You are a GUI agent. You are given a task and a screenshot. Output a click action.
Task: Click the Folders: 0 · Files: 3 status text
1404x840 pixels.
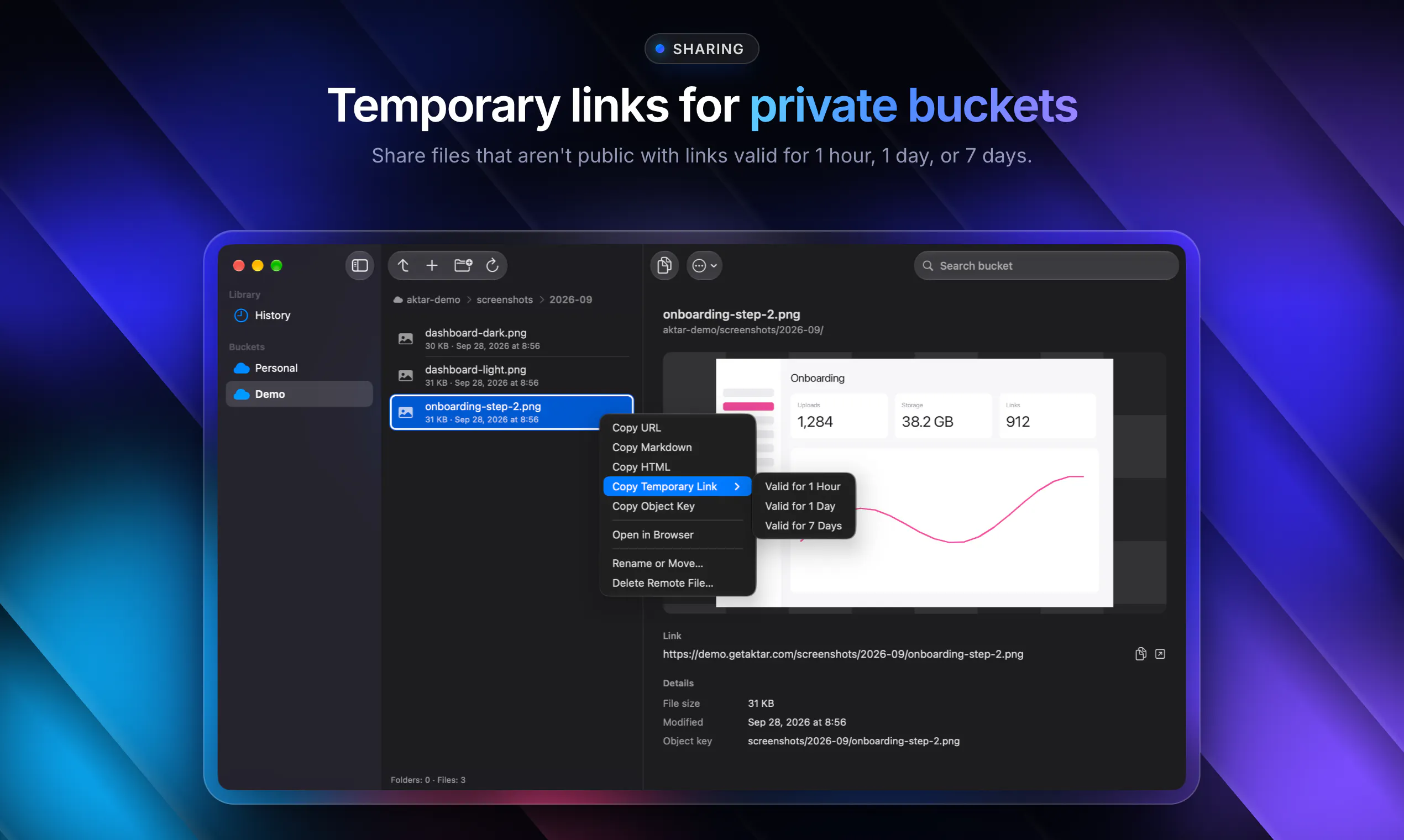click(x=428, y=780)
